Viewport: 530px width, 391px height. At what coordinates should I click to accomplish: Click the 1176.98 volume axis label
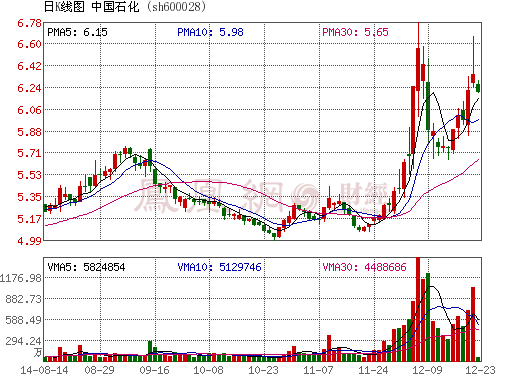20,278
